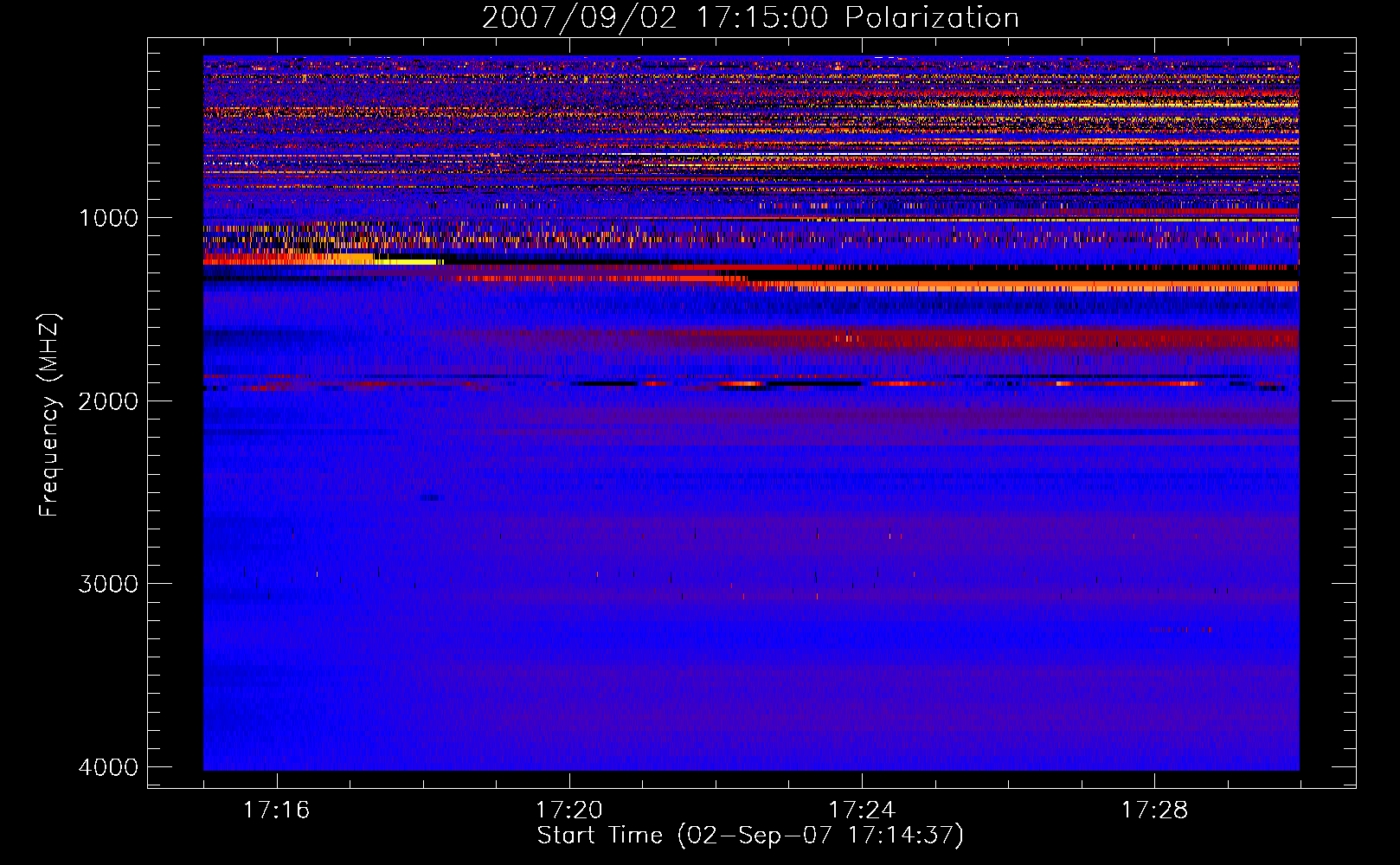Click the 'Start Time (02-Sep-07 17:14:37)' x-axis label
Viewport: 1400px width, 865px height.
pyautogui.click(x=750, y=836)
